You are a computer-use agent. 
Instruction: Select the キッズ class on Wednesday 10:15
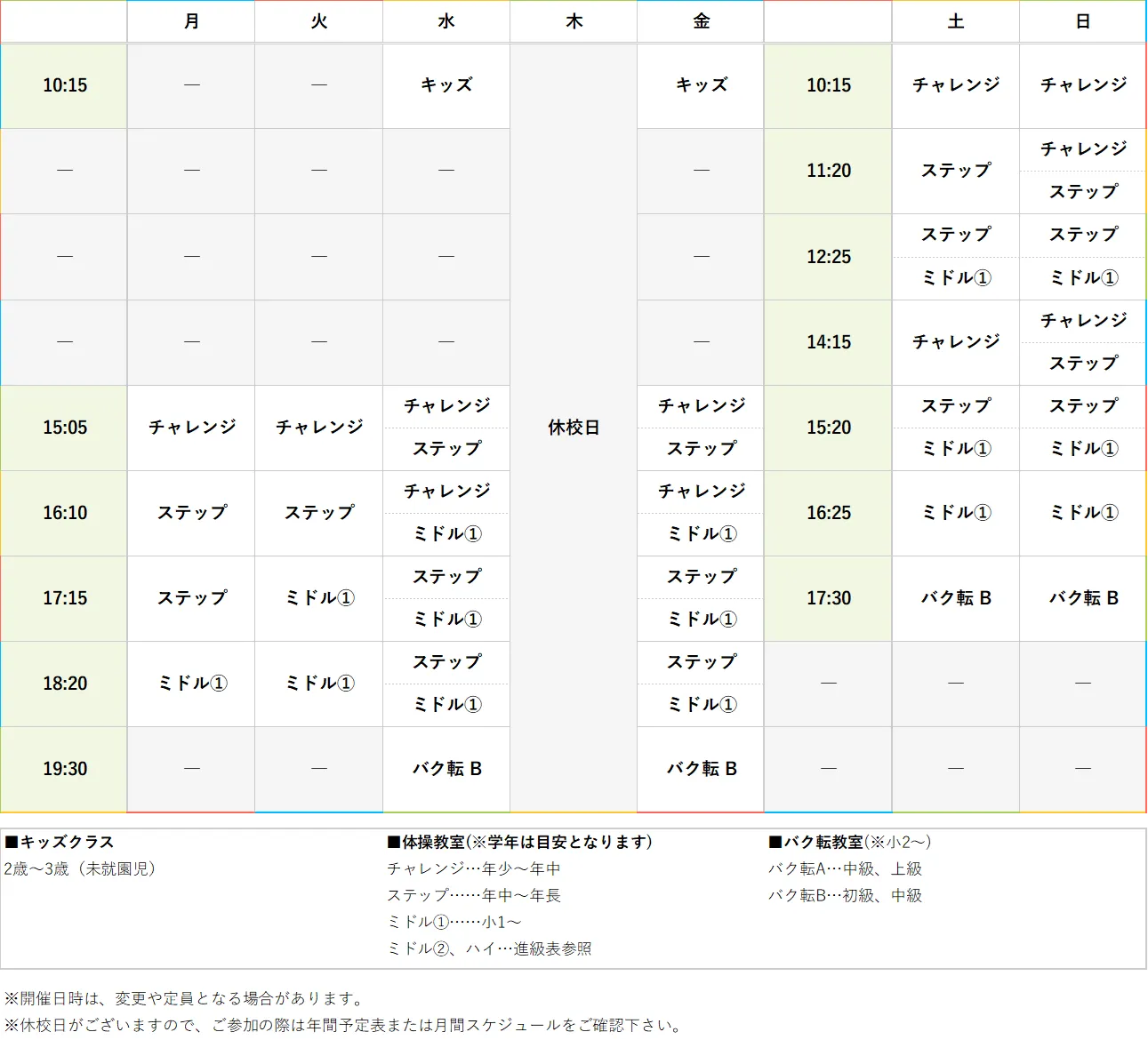[446, 85]
